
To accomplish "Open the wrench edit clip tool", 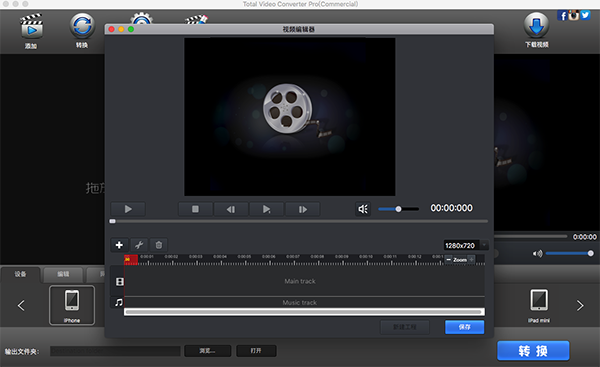I will [139, 245].
